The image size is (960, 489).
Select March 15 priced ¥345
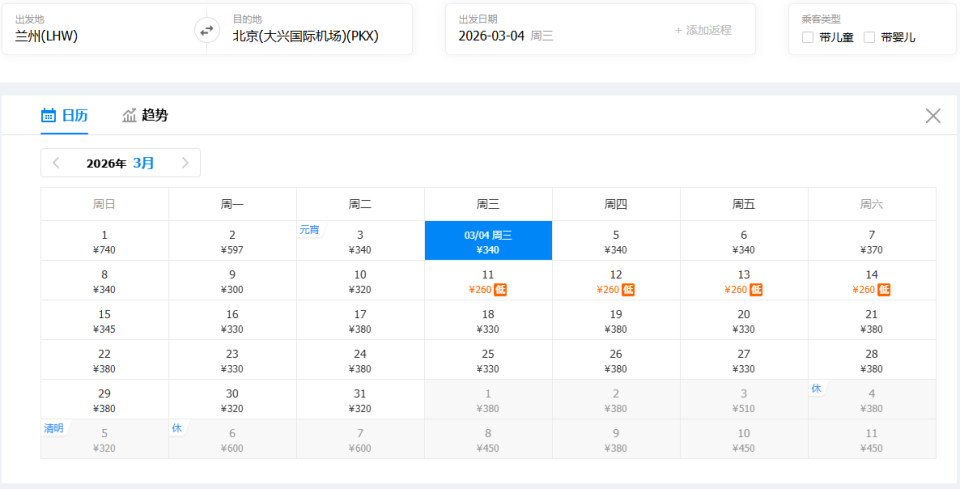[105, 321]
